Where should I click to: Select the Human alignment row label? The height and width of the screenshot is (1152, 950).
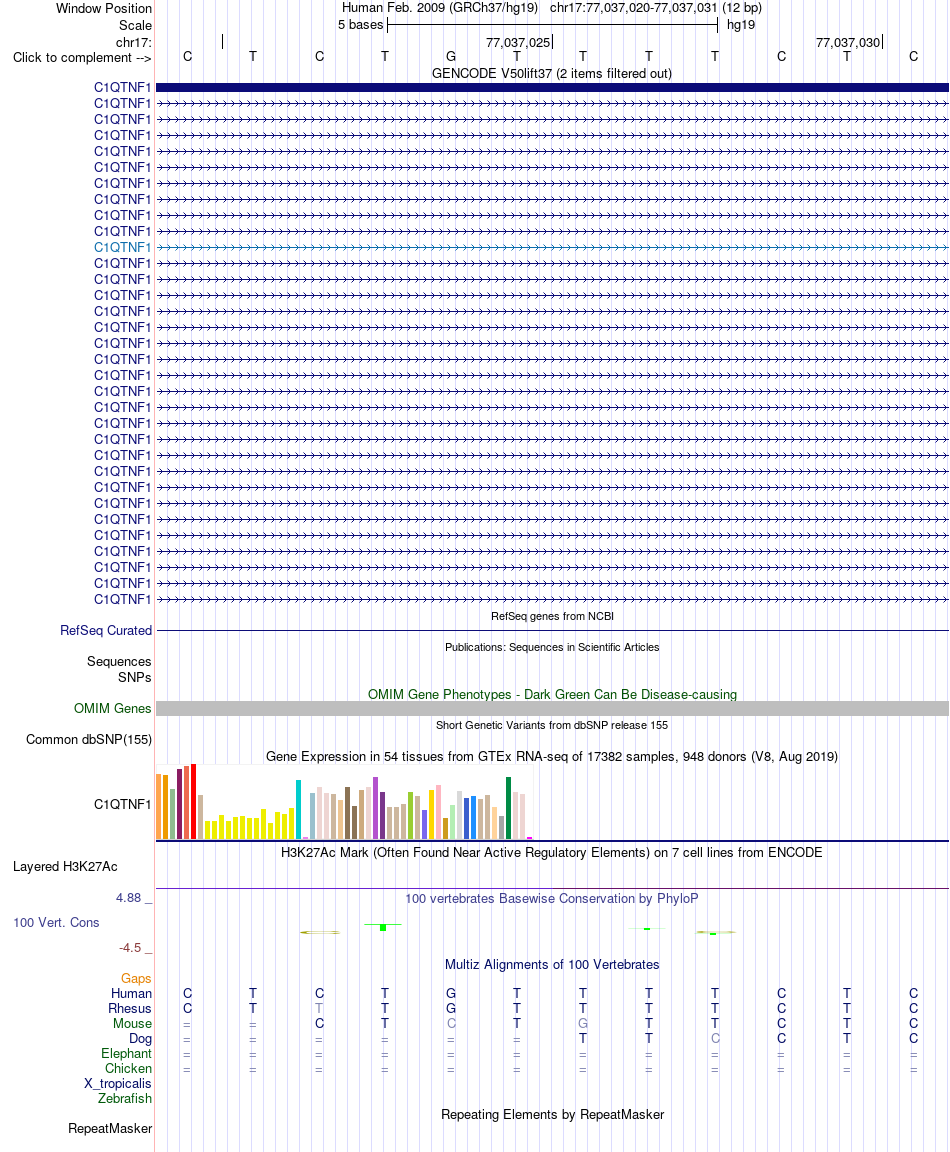pos(131,993)
